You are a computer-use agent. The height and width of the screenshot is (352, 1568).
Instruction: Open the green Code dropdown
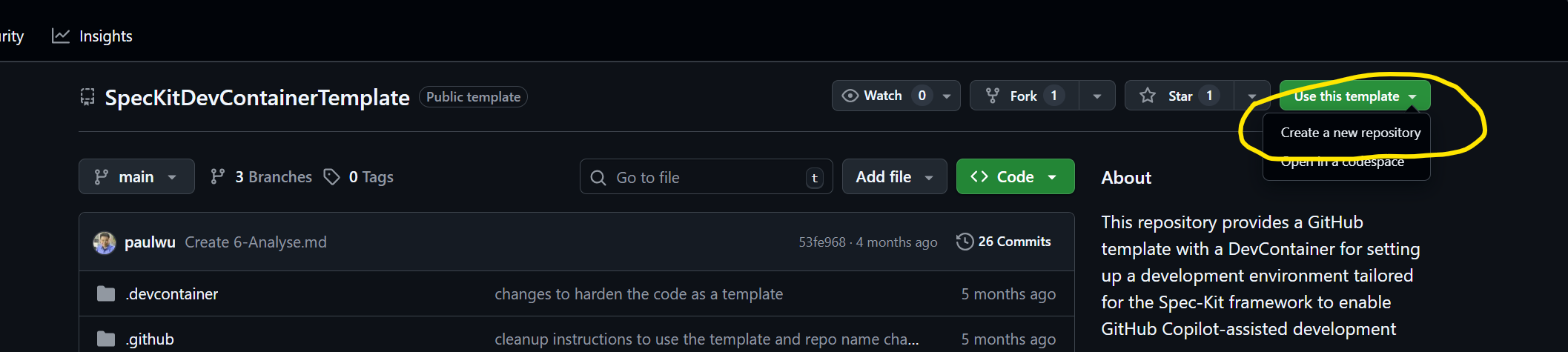1015,176
